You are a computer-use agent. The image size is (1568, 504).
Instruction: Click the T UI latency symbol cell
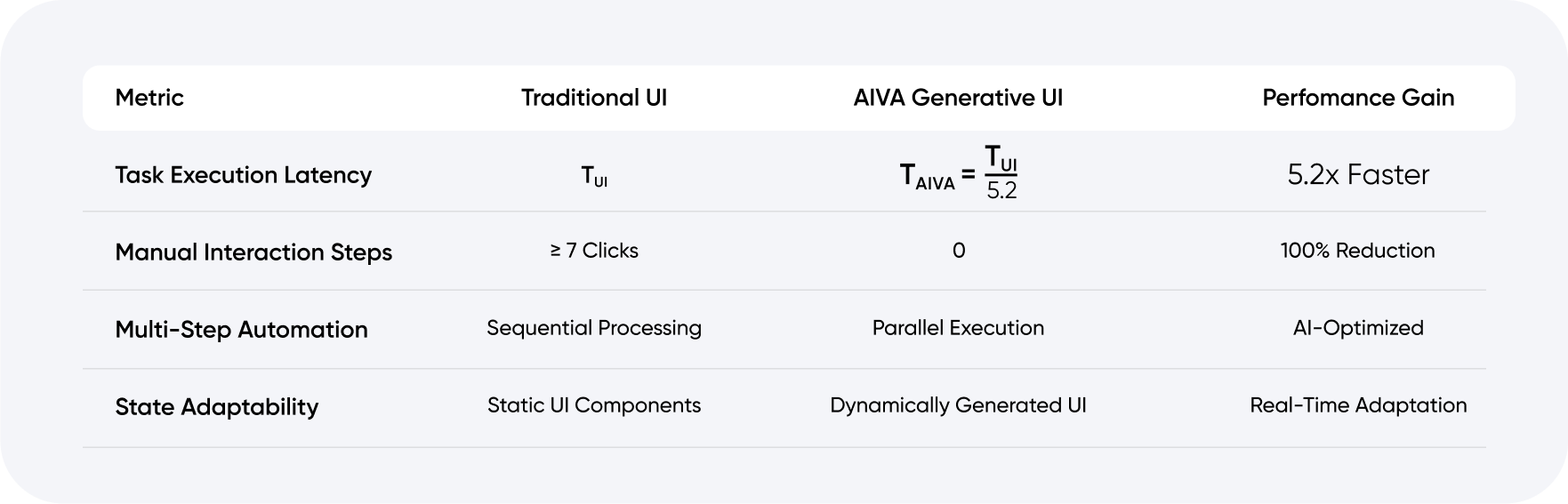594,177
